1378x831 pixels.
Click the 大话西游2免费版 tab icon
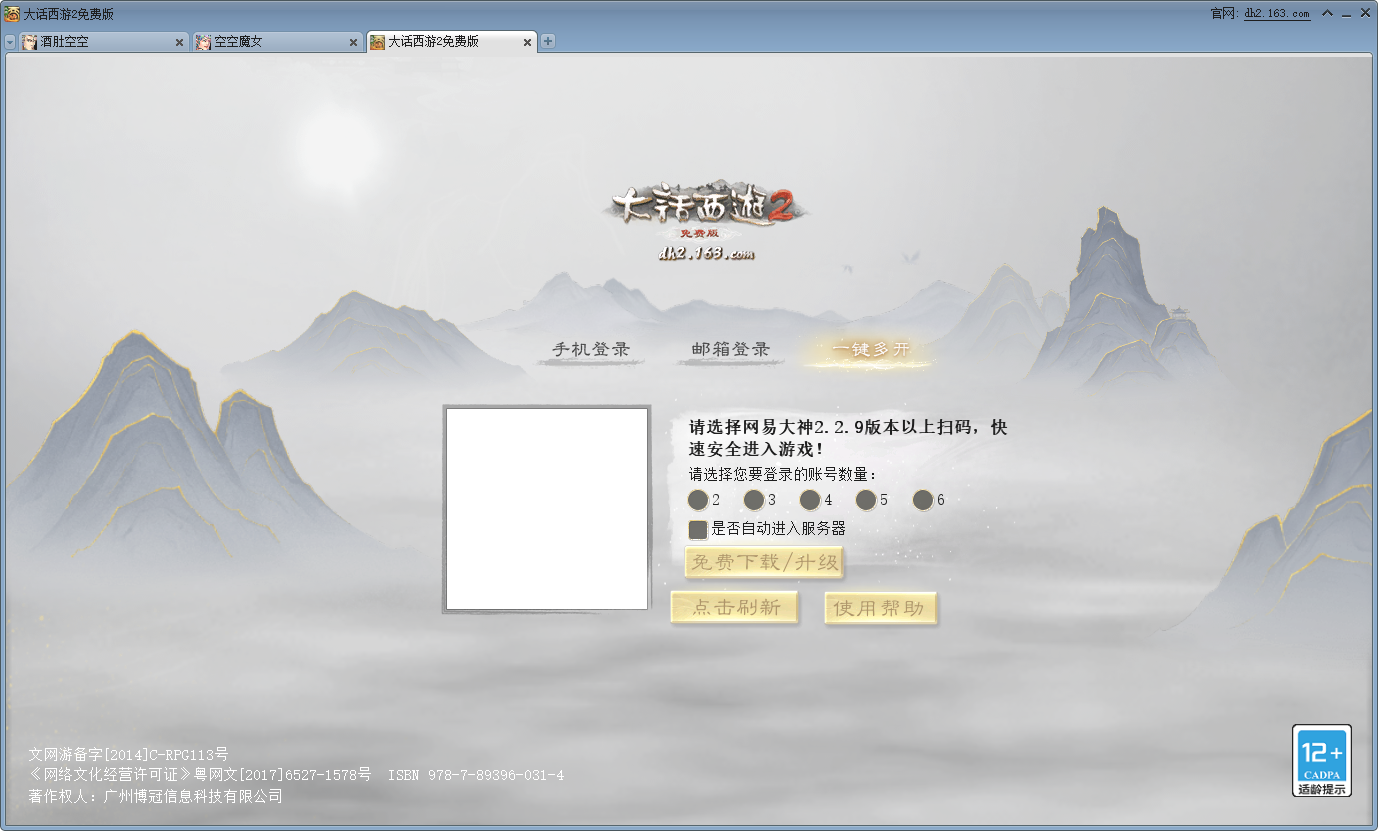[x=377, y=42]
